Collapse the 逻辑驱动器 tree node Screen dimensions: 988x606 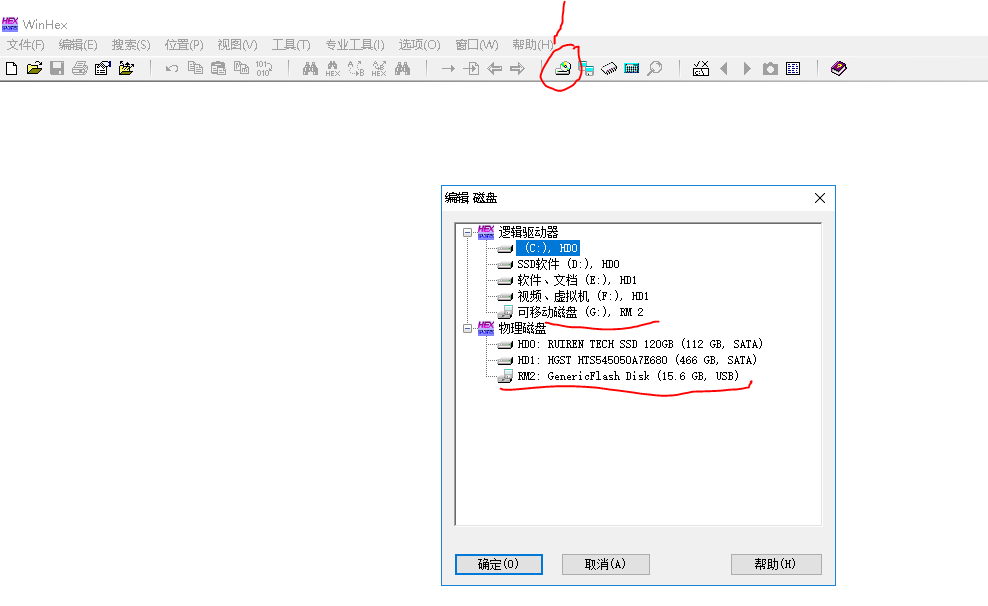coord(467,232)
